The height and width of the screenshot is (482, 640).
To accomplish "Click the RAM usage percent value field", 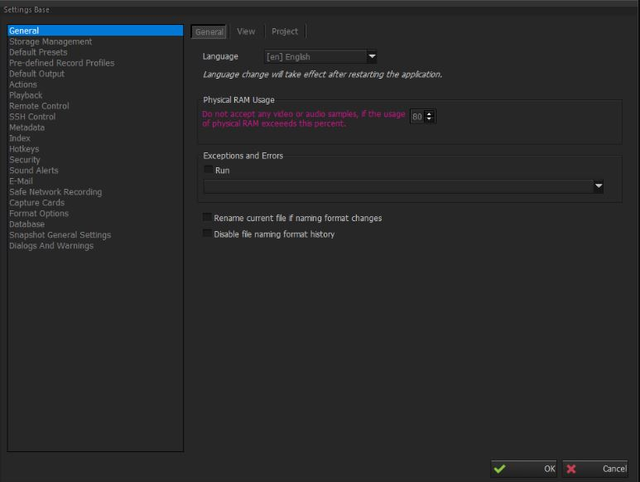I will [418, 116].
